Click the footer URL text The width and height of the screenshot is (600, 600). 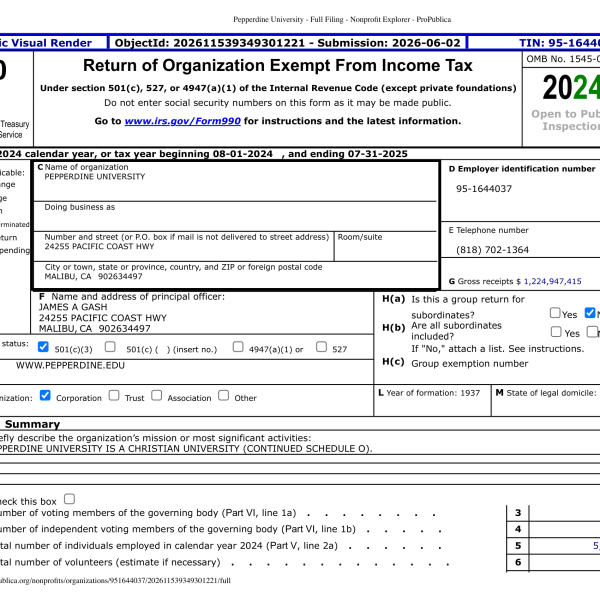pos(115,580)
